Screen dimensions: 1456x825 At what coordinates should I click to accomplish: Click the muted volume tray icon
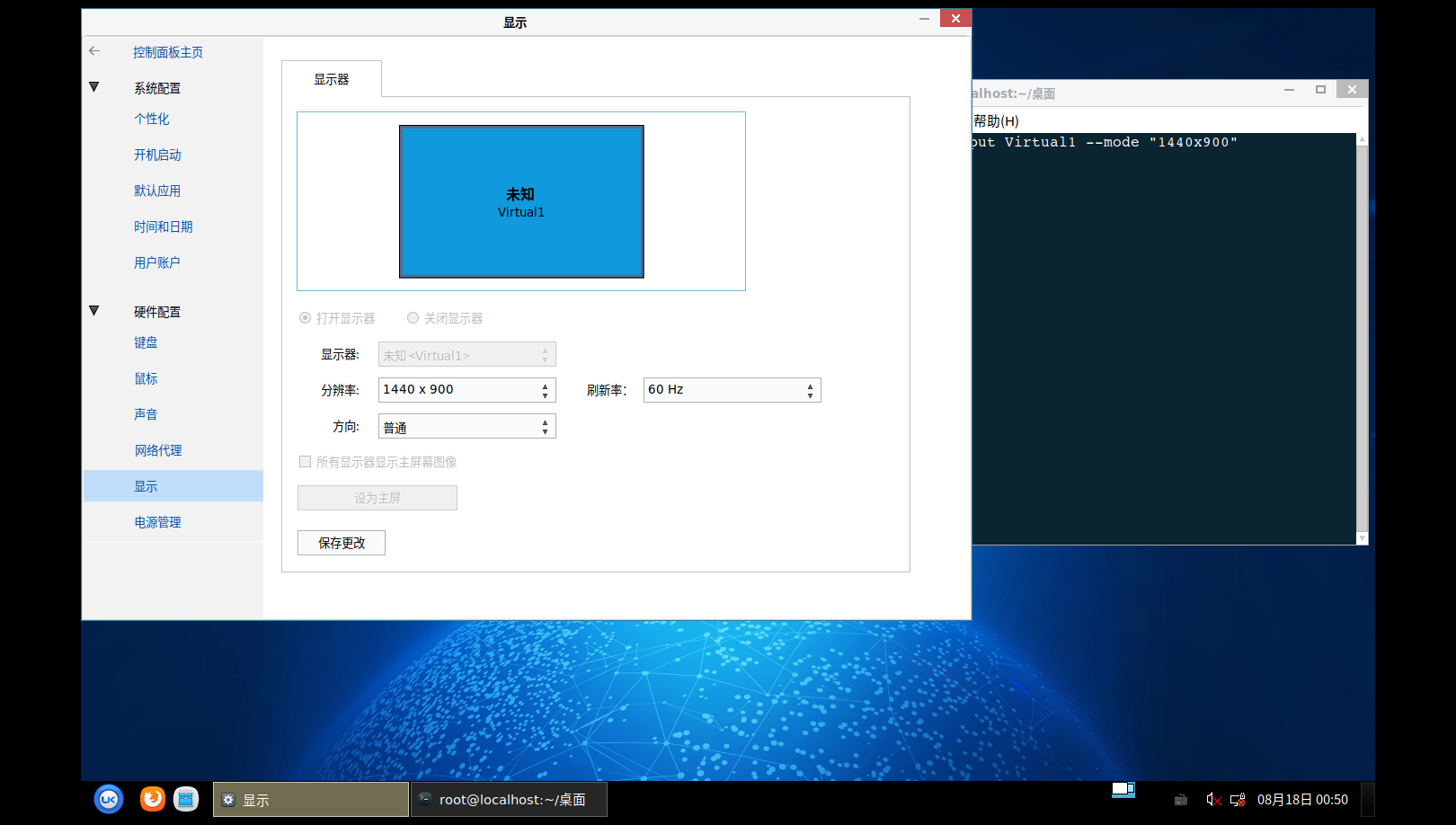[1213, 800]
